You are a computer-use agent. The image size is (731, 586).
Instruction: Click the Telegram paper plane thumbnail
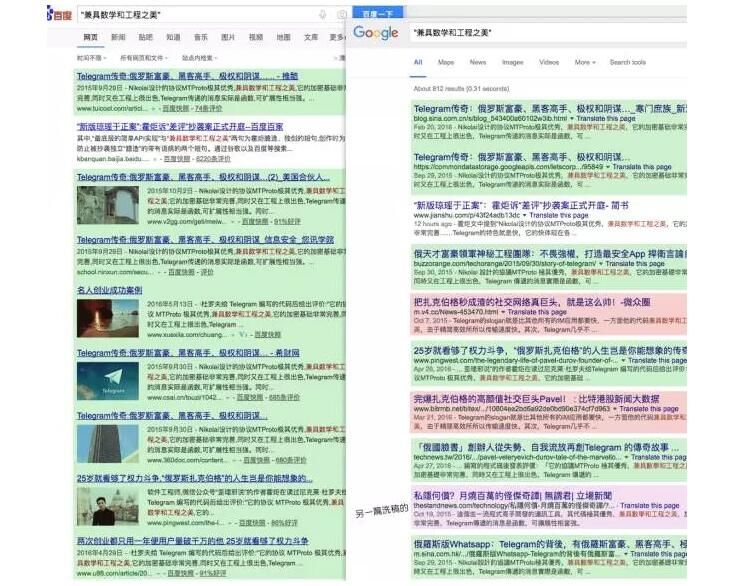pyautogui.click(x=108, y=381)
